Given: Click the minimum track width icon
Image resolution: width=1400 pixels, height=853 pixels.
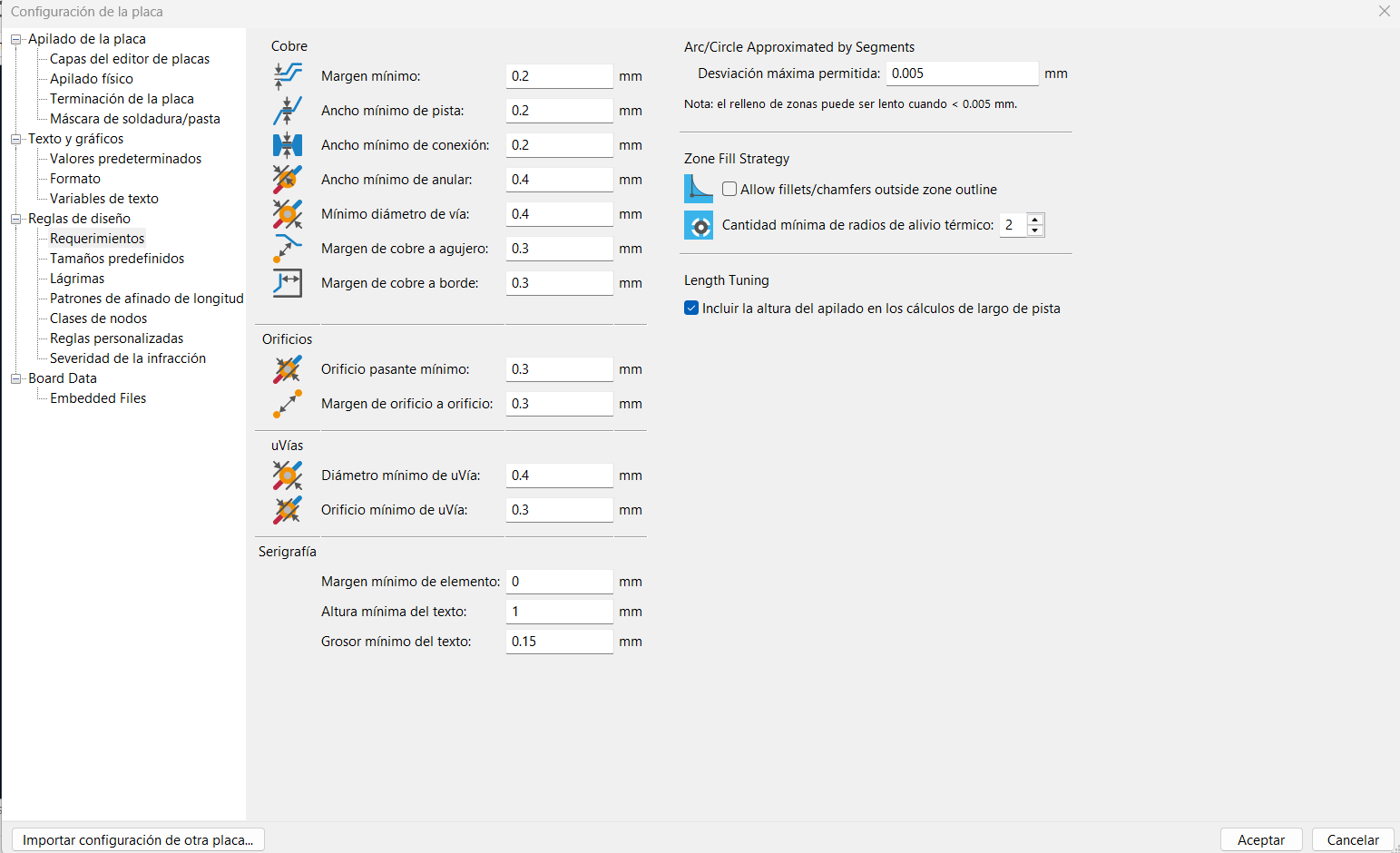Looking at the screenshot, I should [x=288, y=111].
